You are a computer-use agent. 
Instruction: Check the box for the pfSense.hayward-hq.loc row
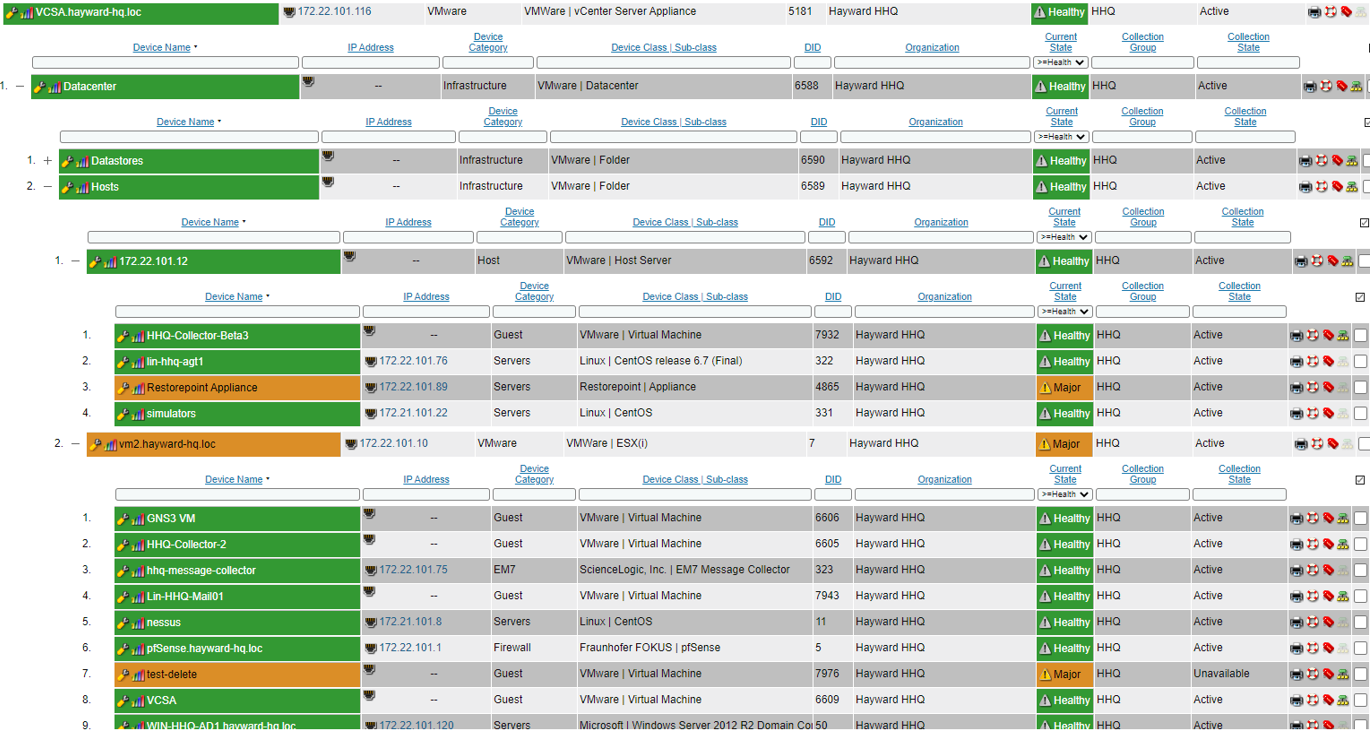tap(1360, 649)
